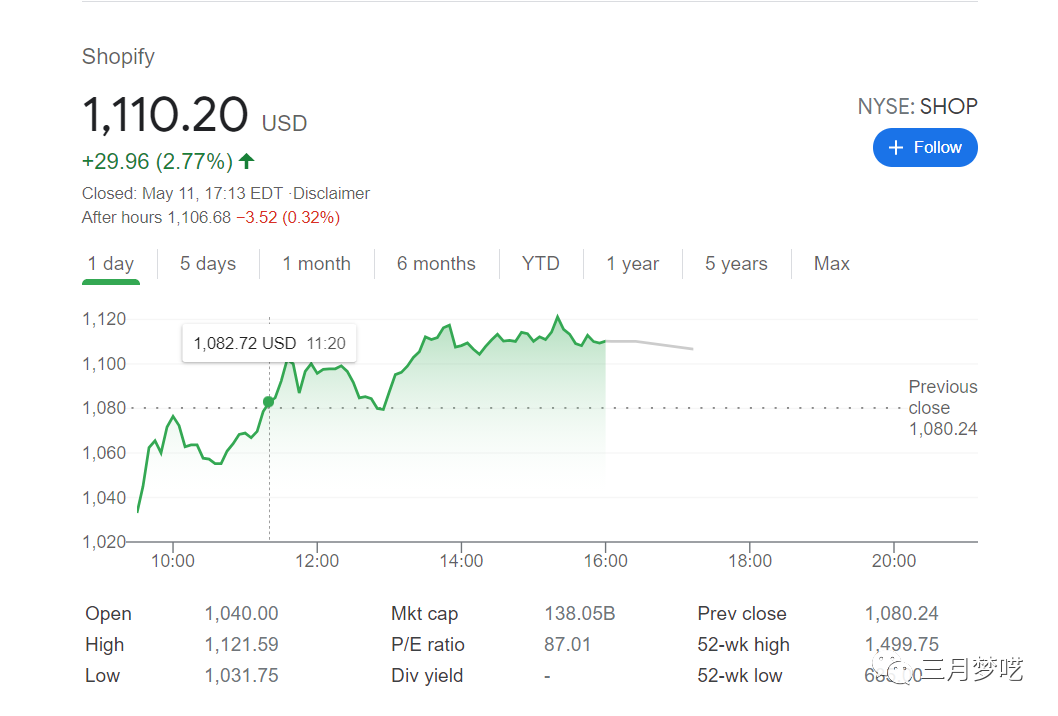Click the plus icon in Follow
The image size is (1058, 716).
(896, 148)
